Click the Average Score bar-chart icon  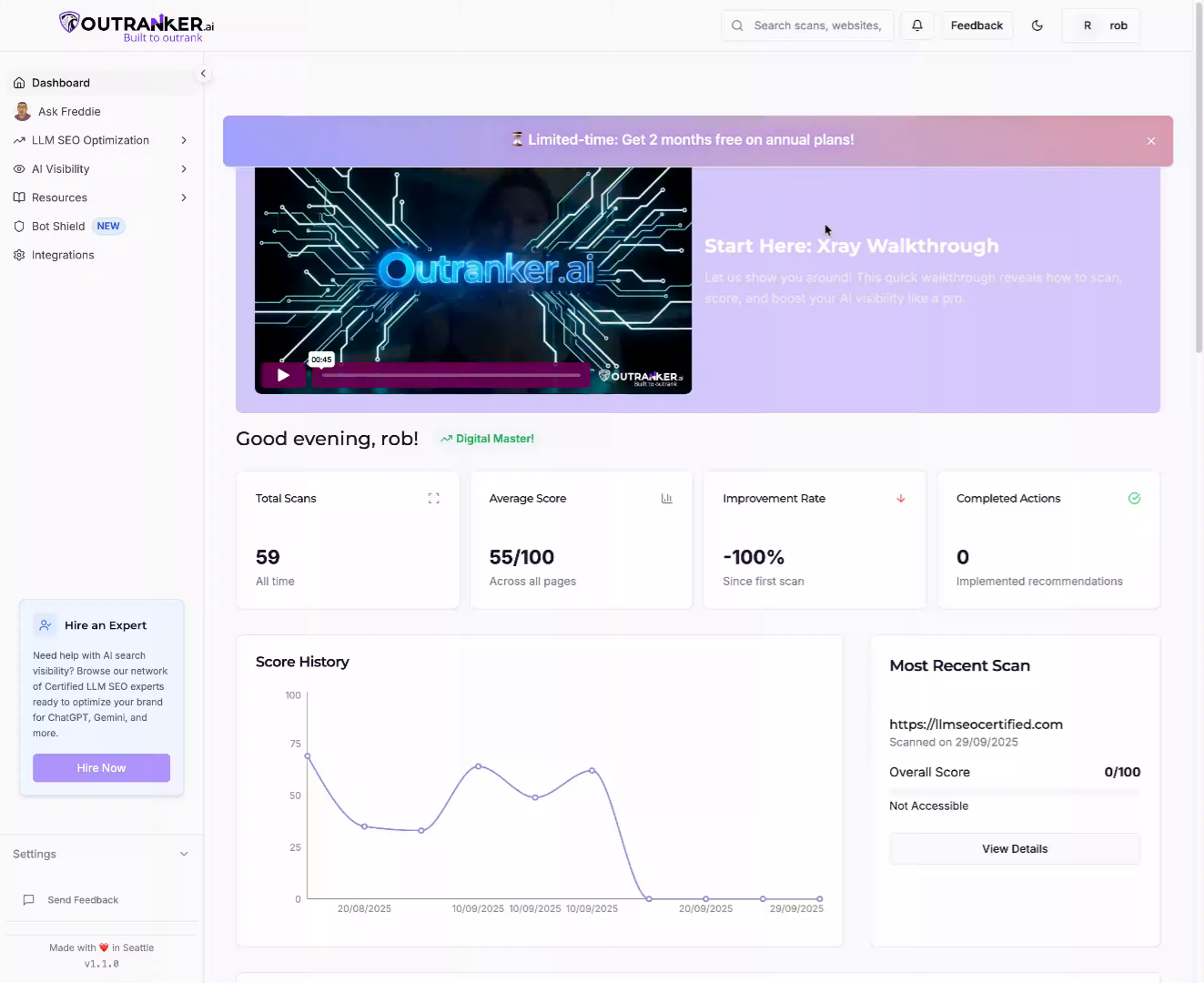pos(667,499)
